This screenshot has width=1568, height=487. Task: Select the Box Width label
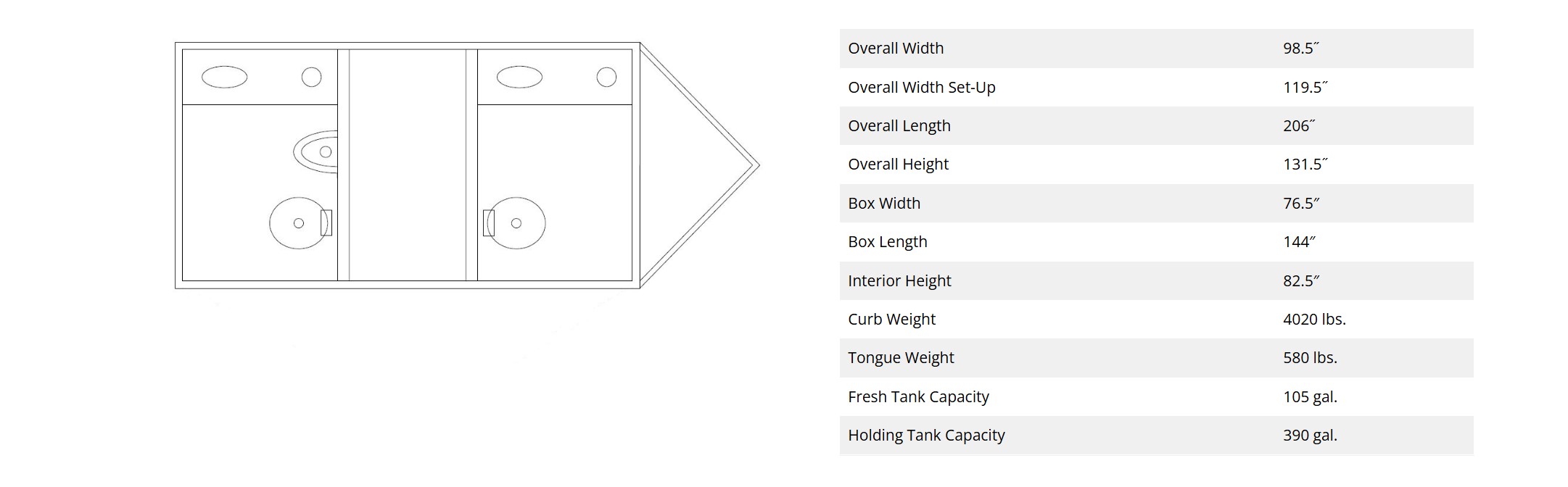(x=883, y=203)
